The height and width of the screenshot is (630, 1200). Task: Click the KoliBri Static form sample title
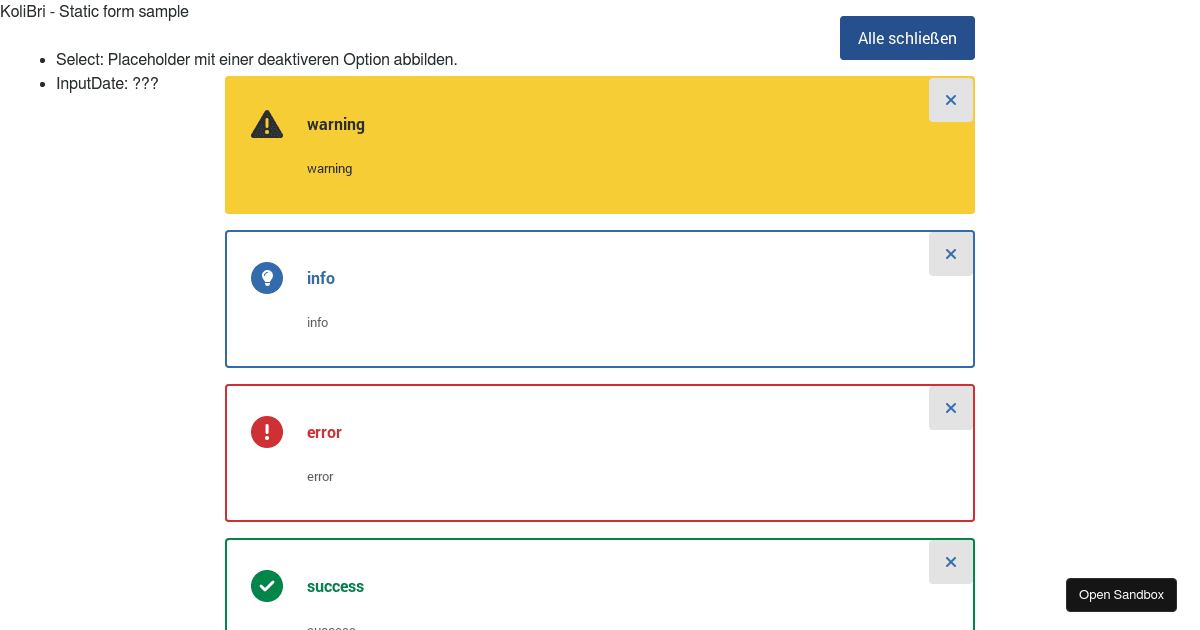(x=93, y=11)
